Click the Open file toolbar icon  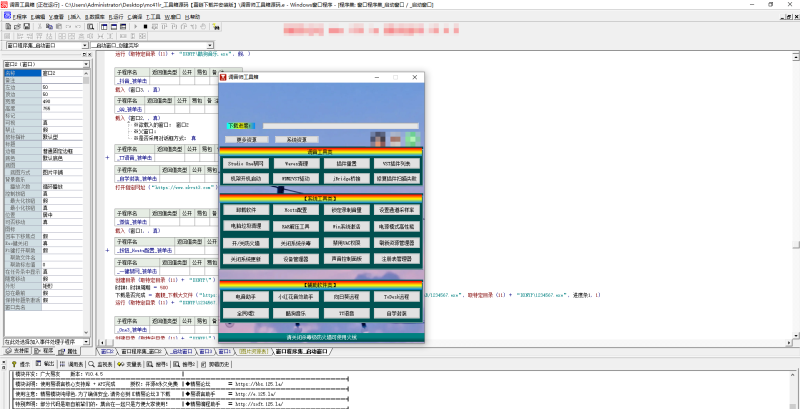pyautogui.click(x=16, y=26)
